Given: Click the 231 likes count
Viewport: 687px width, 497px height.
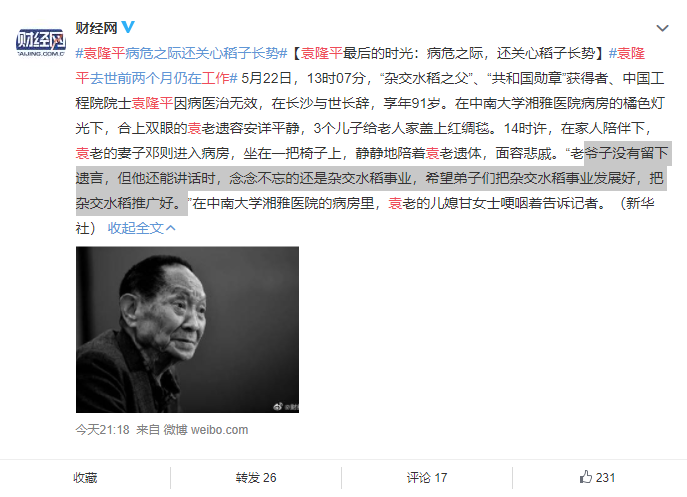Looking at the screenshot, I should coord(606,477).
